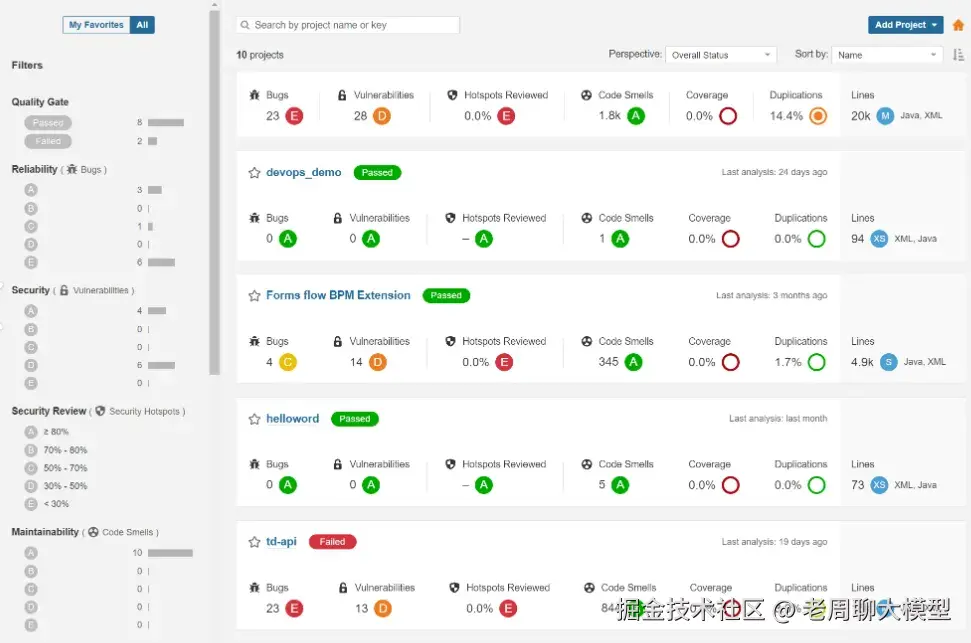The width and height of the screenshot is (971, 643).
Task: Open Forms flow BPM Hotspots Reviewed E badge
Action: [x=504, y=362]
